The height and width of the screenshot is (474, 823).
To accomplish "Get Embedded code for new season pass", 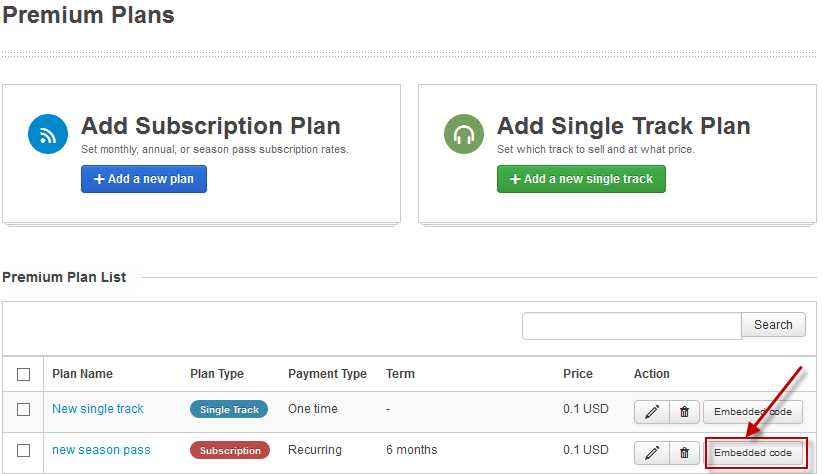I will (753, 453).
